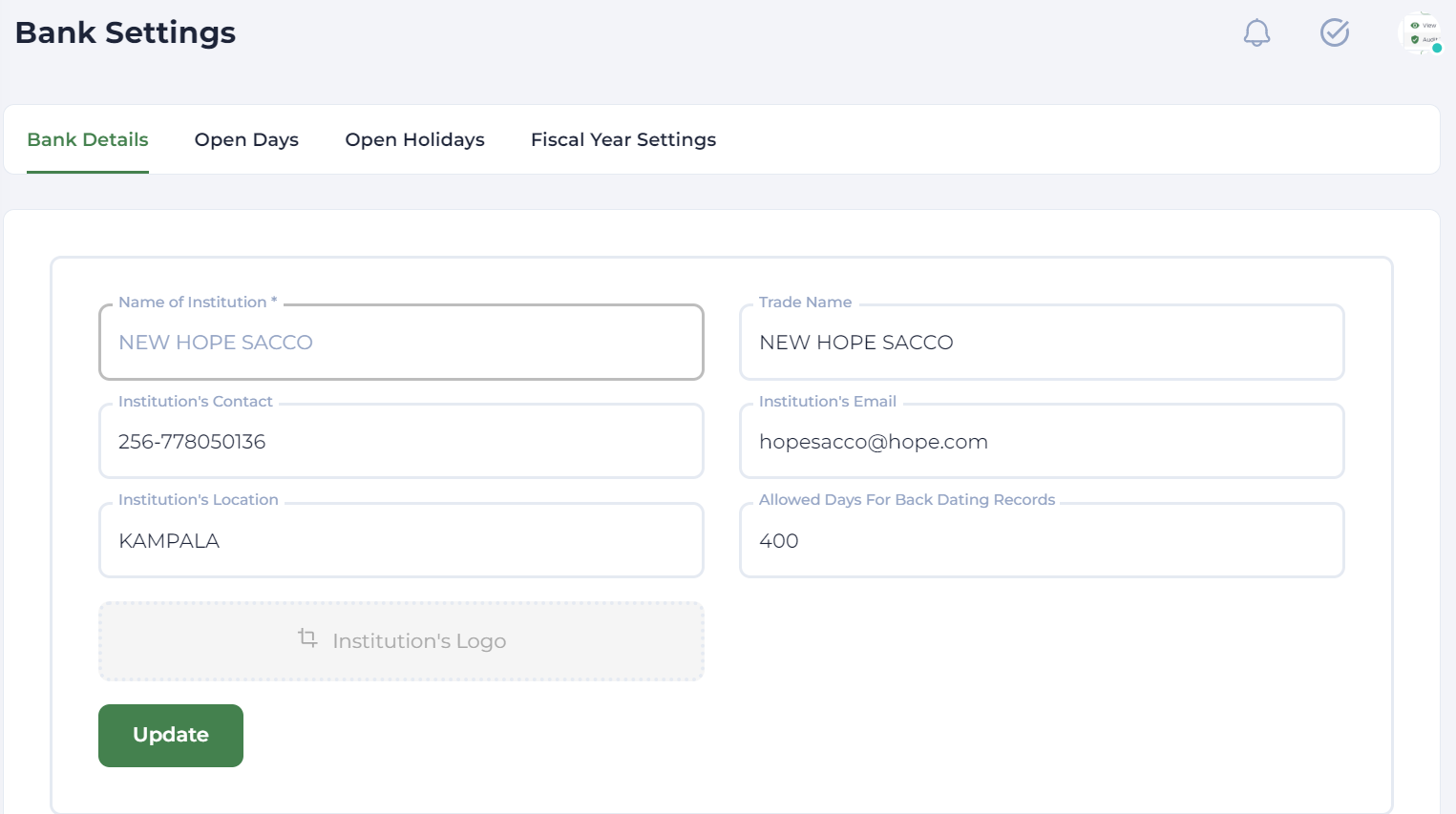Click the 'Allowed Days For Back Dating Records' label
Viewport: 1456px width, 814px height.
(906, 500)
